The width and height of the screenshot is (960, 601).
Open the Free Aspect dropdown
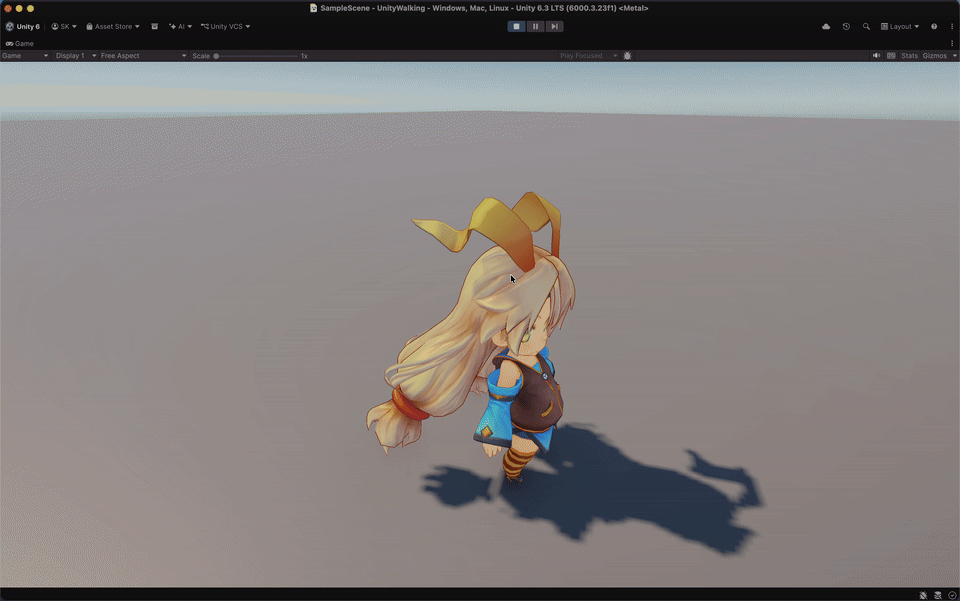point(143,56)
